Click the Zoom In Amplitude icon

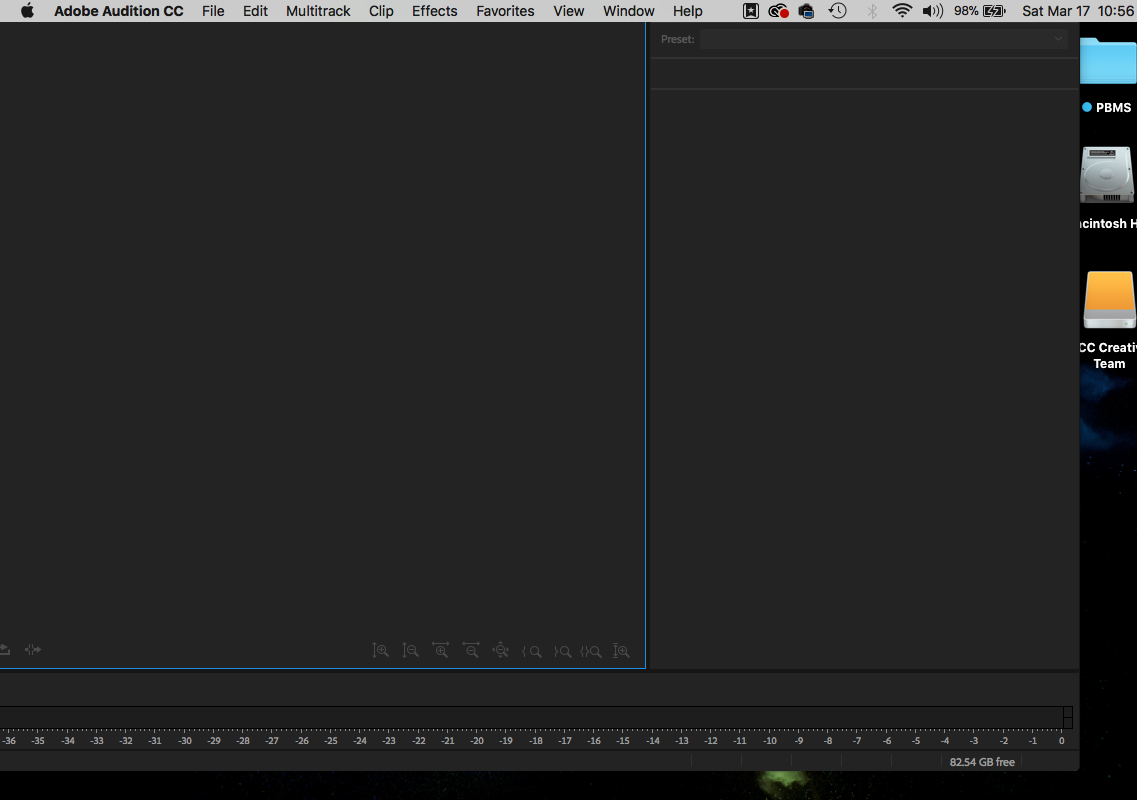381,651
